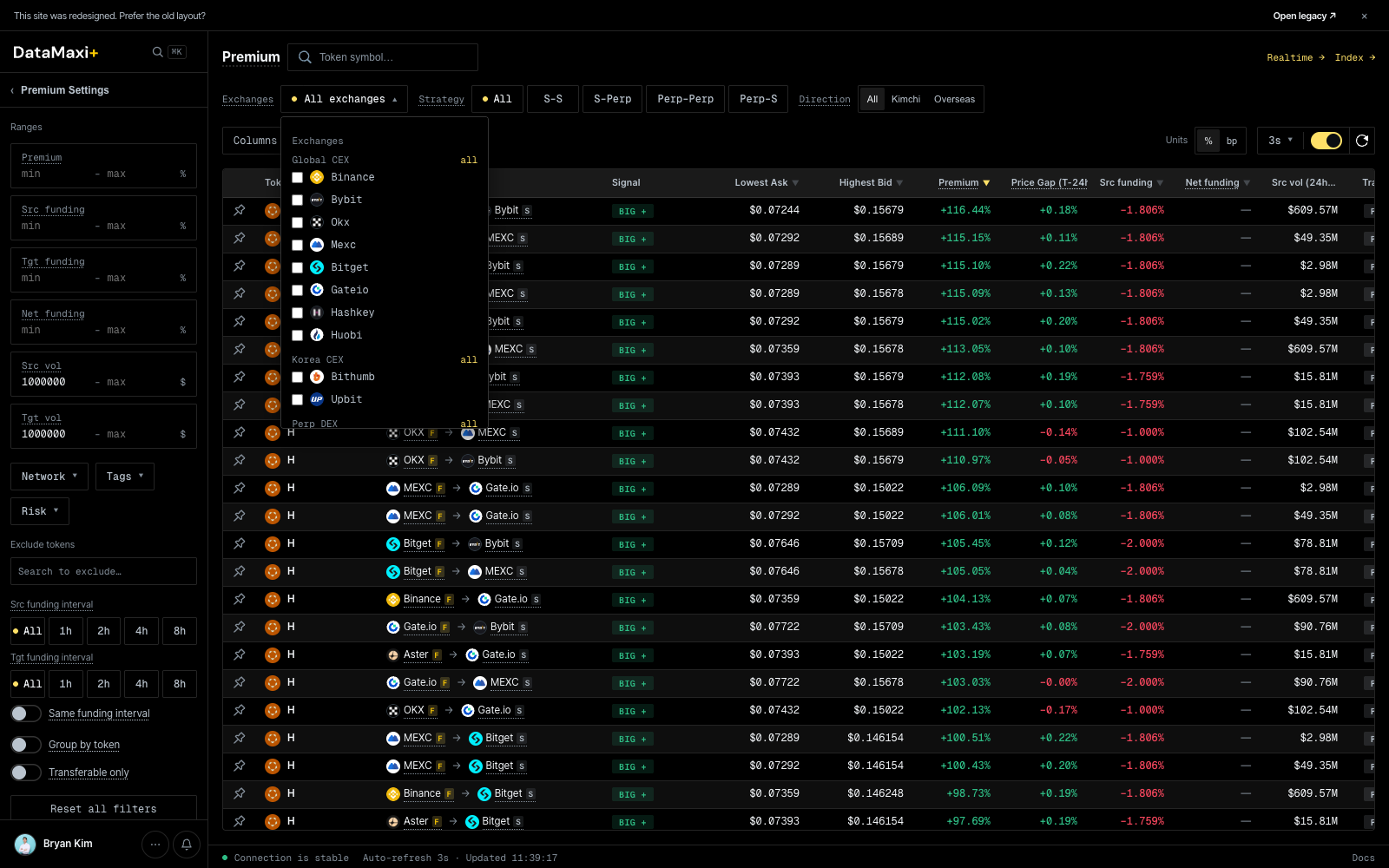Select the Perp-Perp strategy tab

pos(686,99)
